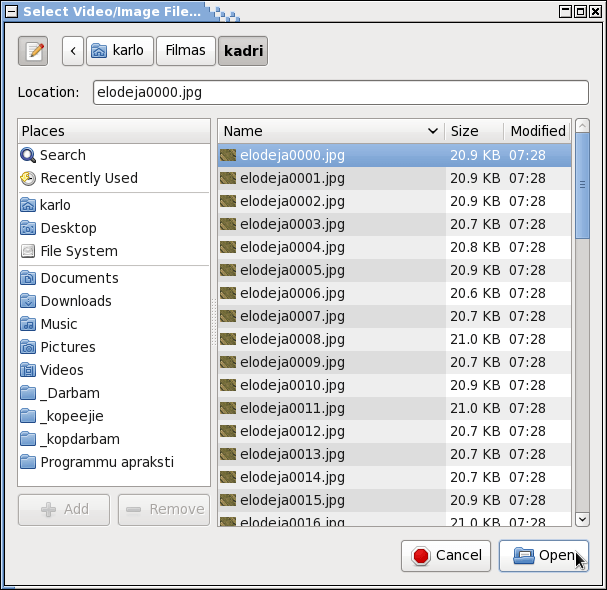Image resolution: width=607 pixels, height=590 pixels.
Task: Sort files by the Name column
Action: pyautogui.click(x=331, y=131)
